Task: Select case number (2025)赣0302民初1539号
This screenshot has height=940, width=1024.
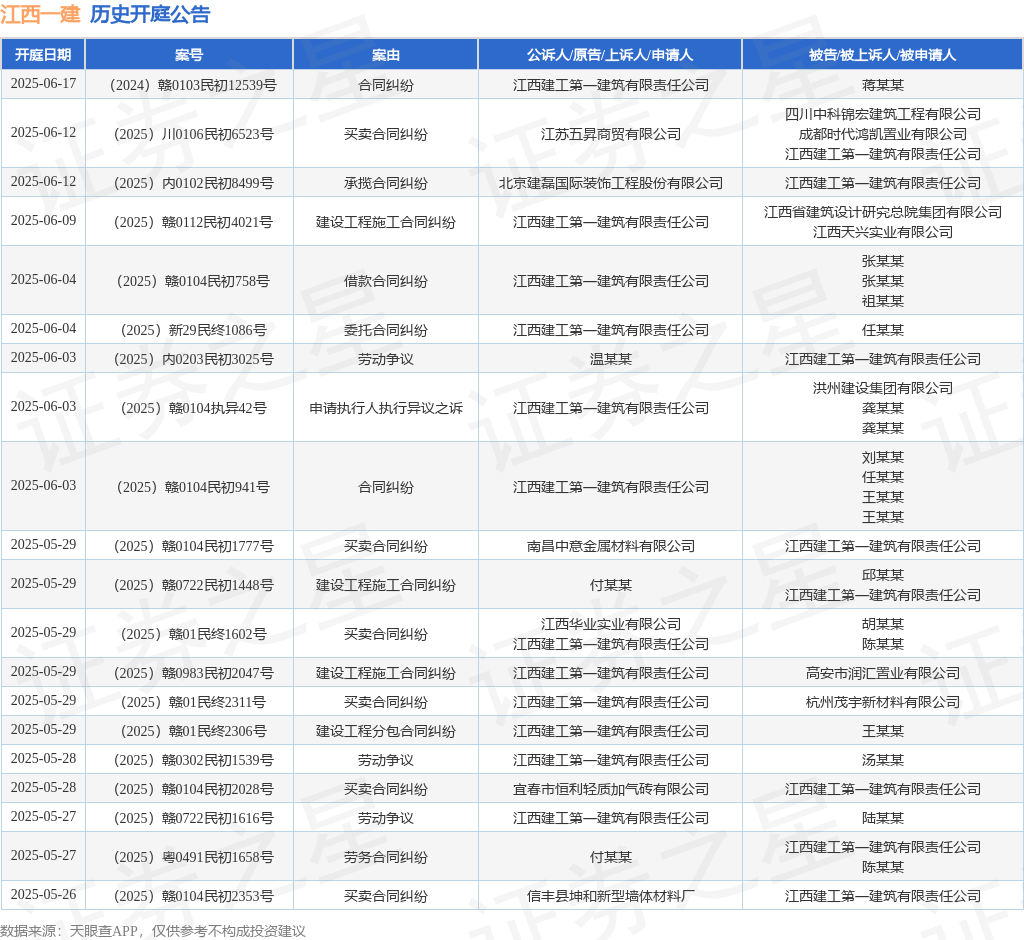Action: (190, 760)
